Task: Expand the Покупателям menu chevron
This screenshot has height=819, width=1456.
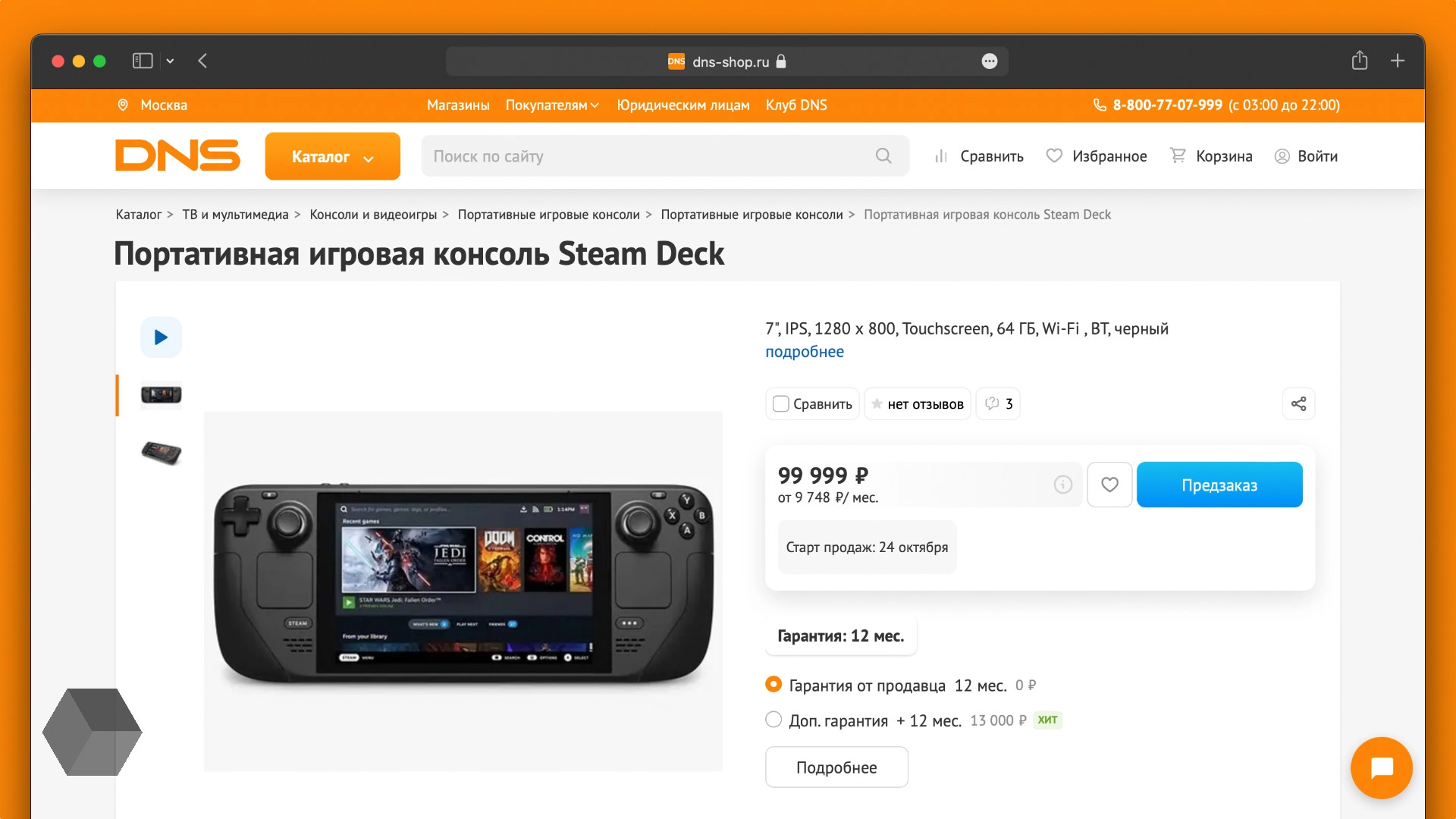Action: point(595,105)
